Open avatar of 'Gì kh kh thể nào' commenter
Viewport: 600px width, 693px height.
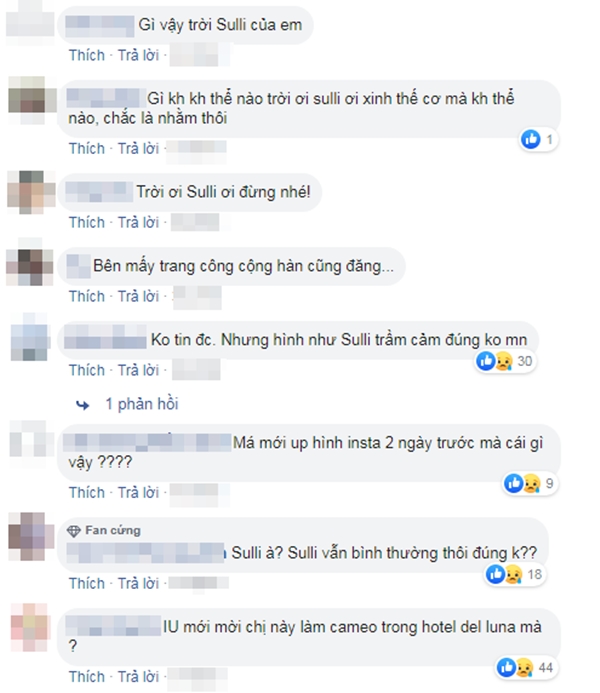(32, 100)
